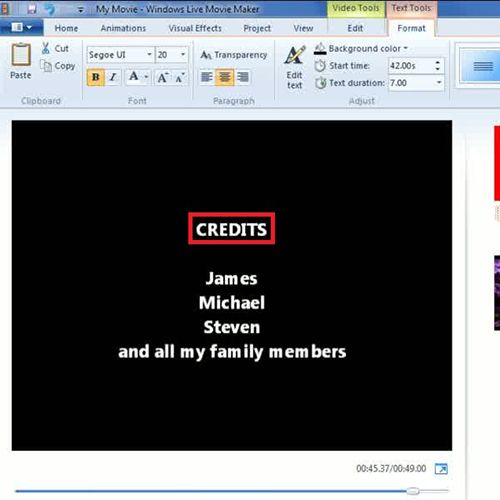
Task: Align text to the left
Action: tap(207, 77)
